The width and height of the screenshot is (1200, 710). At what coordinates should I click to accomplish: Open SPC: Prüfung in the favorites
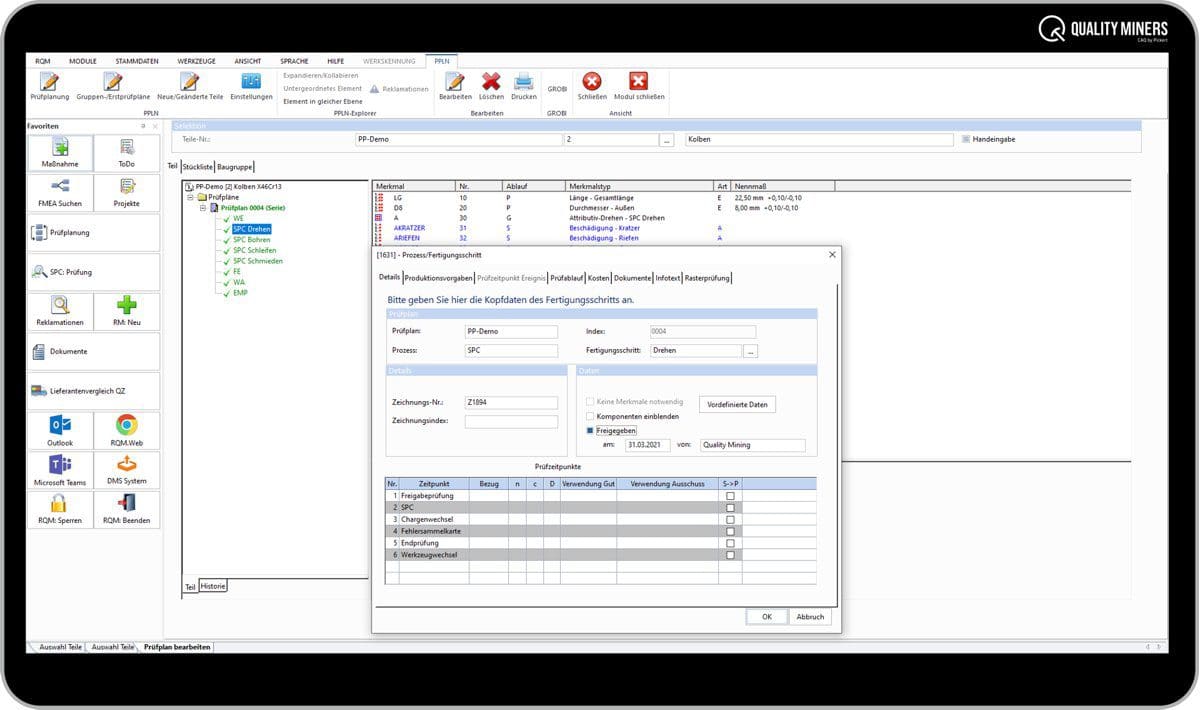93,271
